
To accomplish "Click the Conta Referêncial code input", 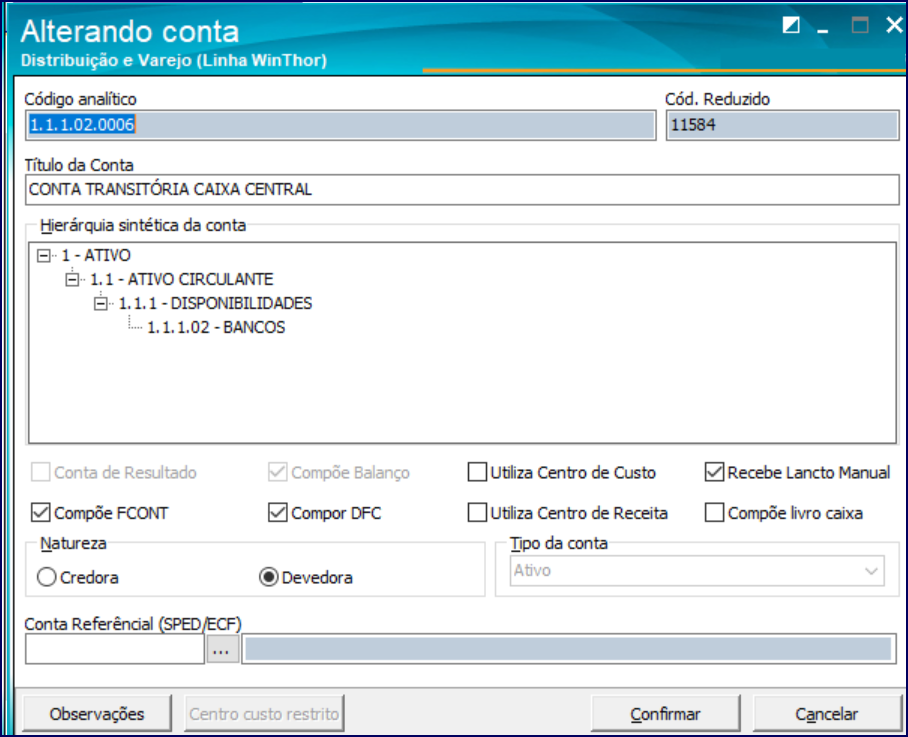I will pos(115,649).
